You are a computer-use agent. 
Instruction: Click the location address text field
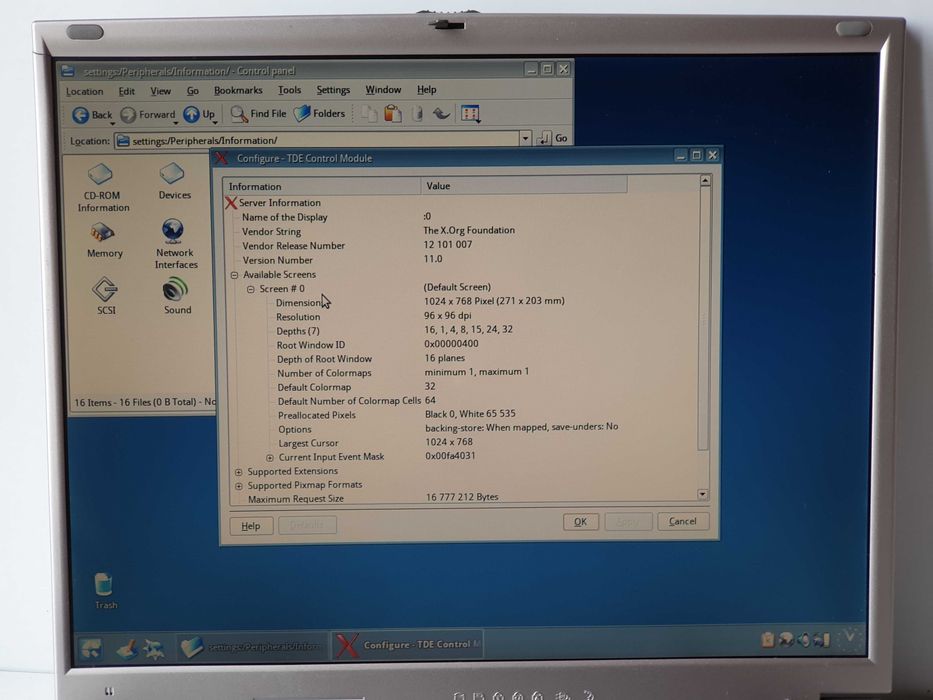318,140
